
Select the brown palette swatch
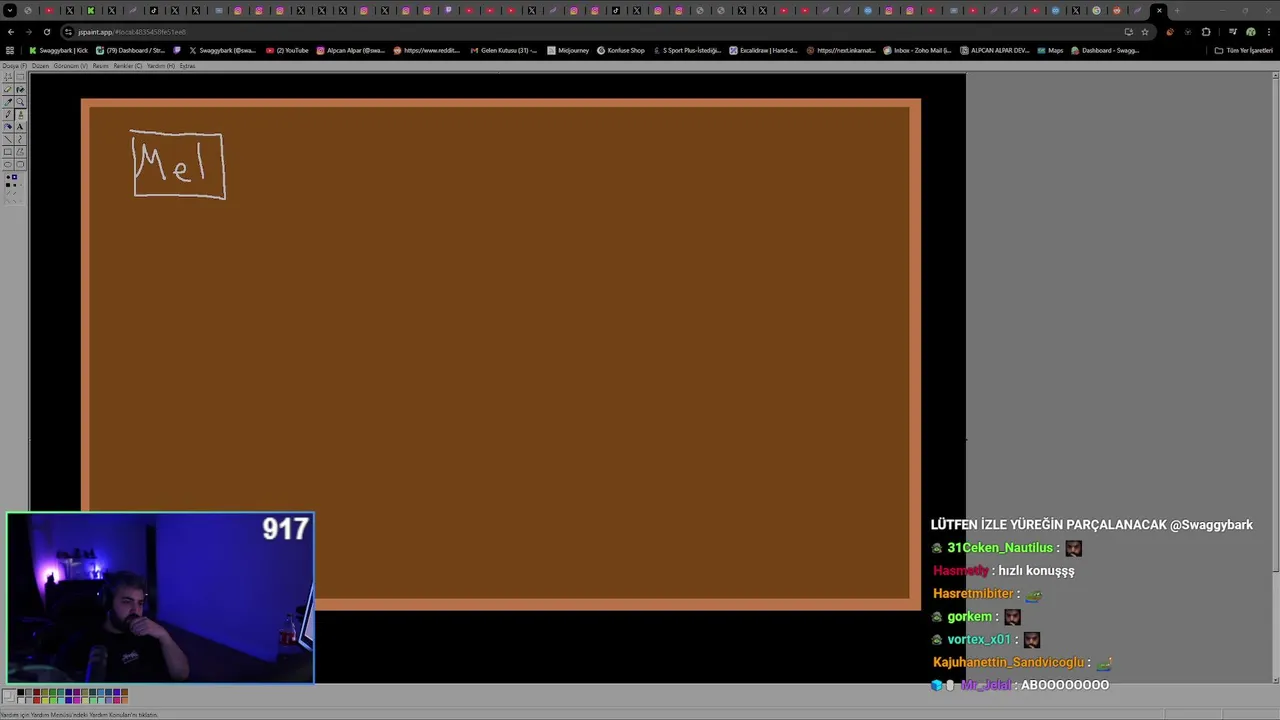[x=124, y=692]
